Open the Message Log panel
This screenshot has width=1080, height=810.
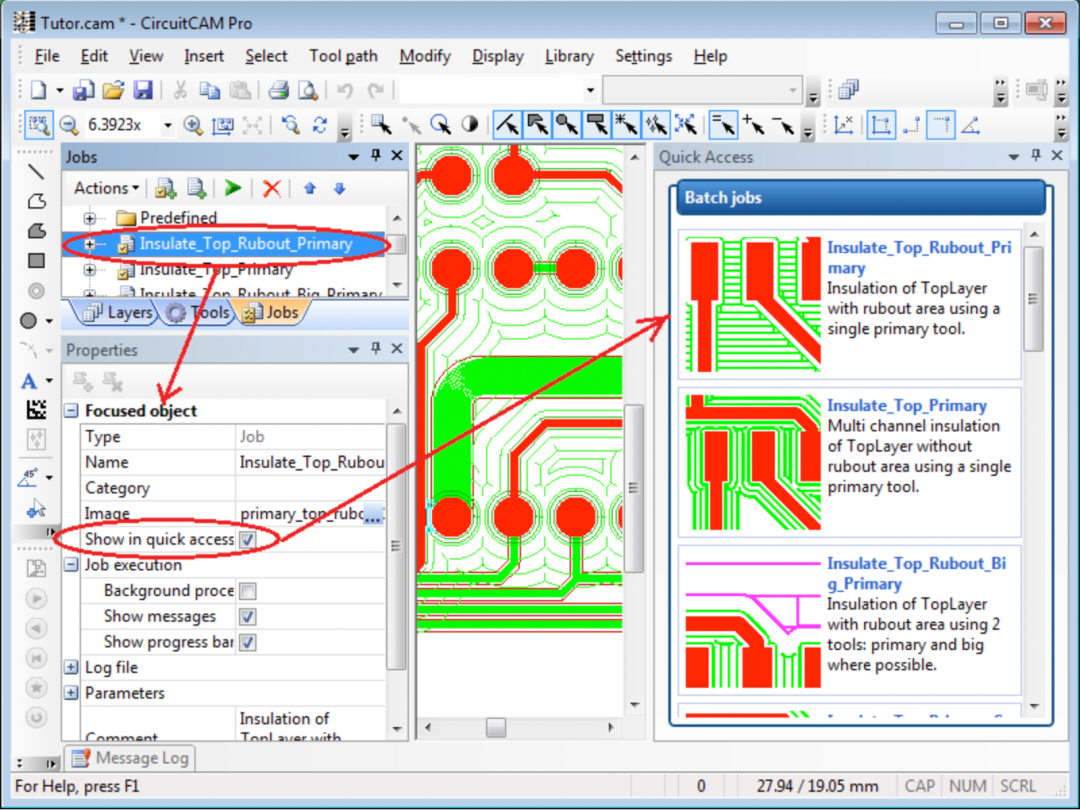click(131, 758)
